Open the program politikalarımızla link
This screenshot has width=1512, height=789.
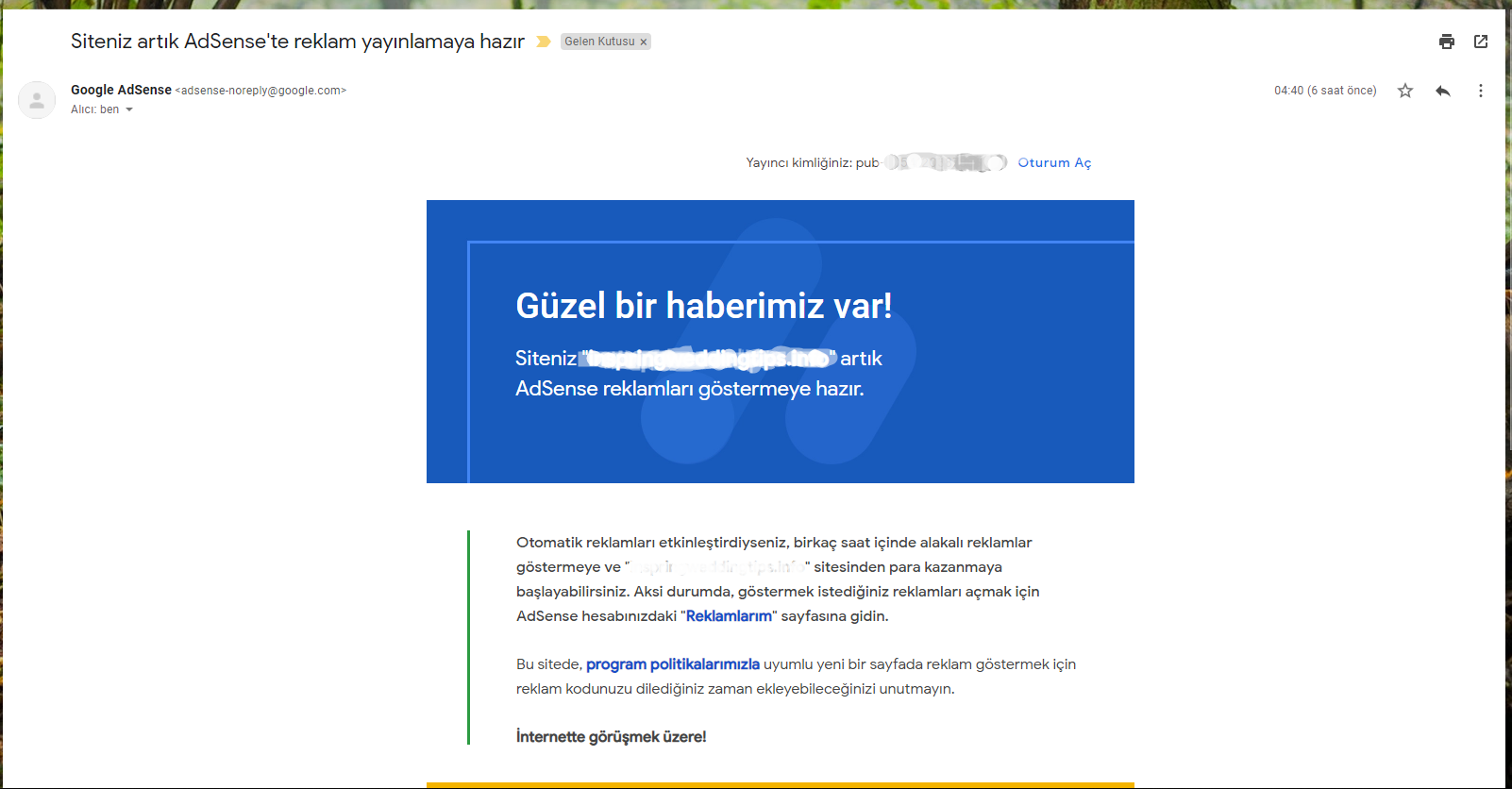[673, 664]
